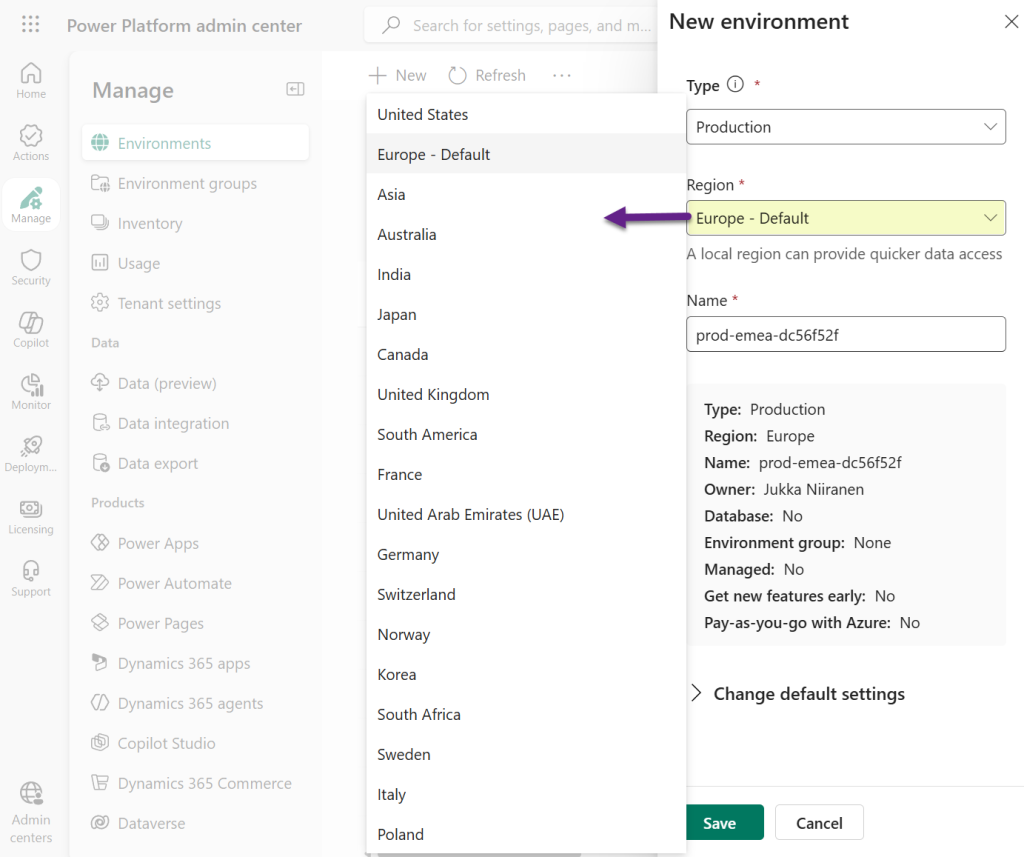Pick Japan in region list

[x=526, y=314]
